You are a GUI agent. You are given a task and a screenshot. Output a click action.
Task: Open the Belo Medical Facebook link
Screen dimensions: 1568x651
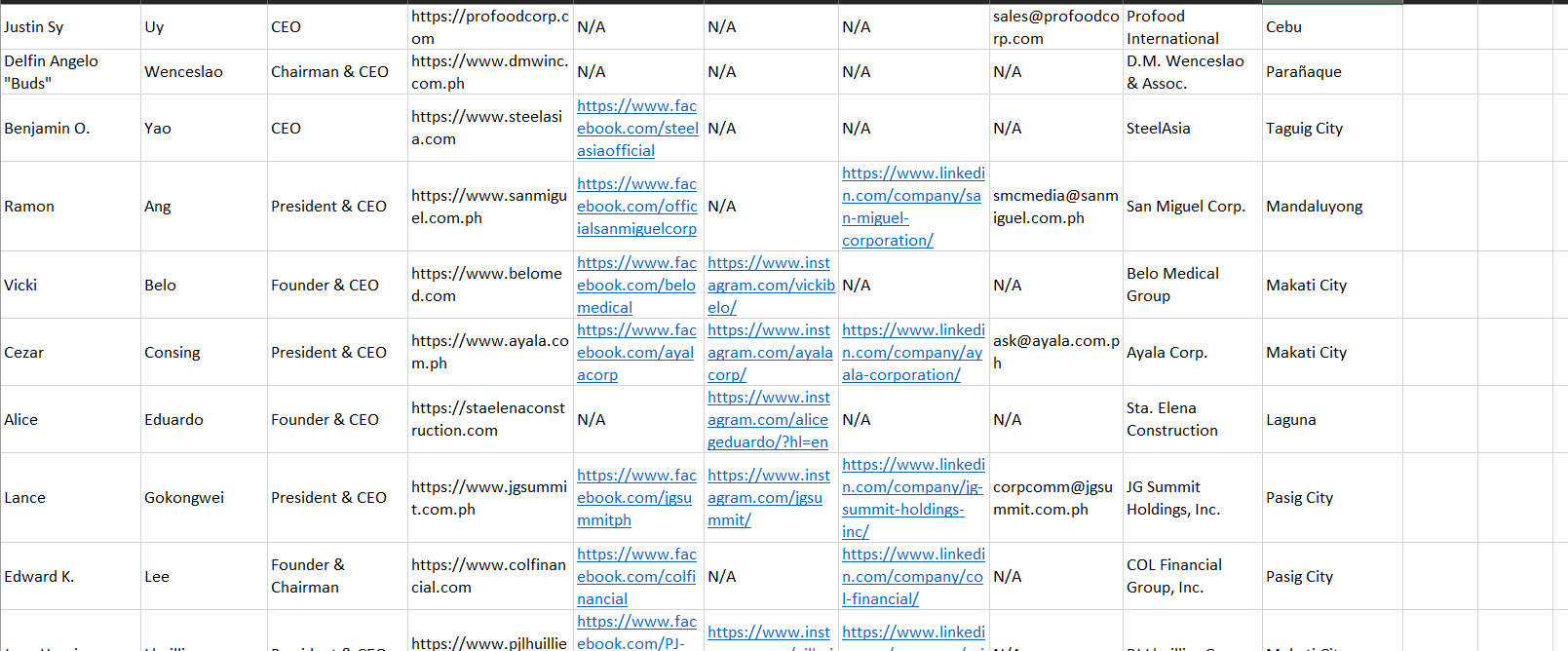636,285
